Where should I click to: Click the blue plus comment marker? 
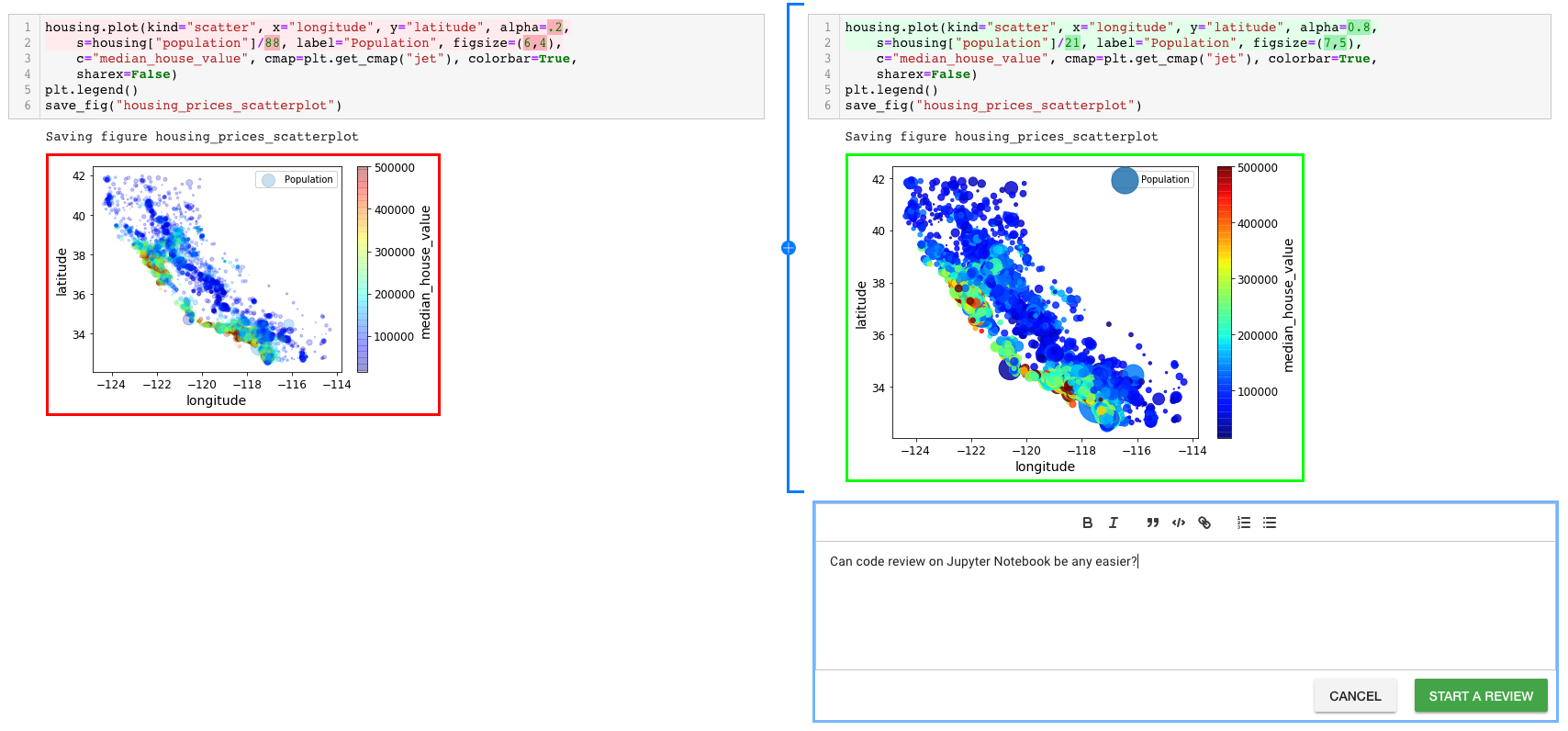pyautogui.click(x=789, y=248)
